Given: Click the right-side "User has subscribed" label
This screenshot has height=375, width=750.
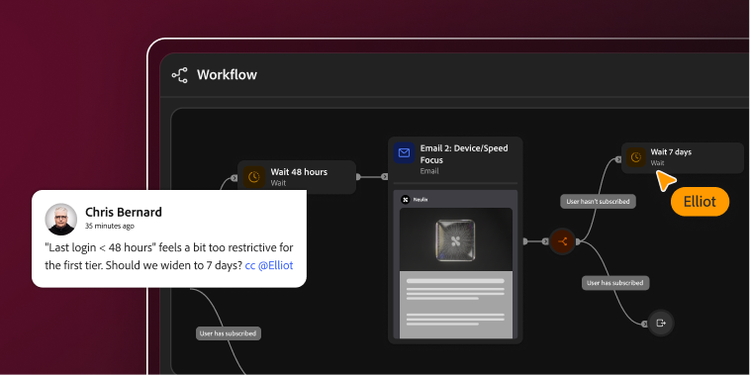Looking at the screenshot, I should (615, 283).
